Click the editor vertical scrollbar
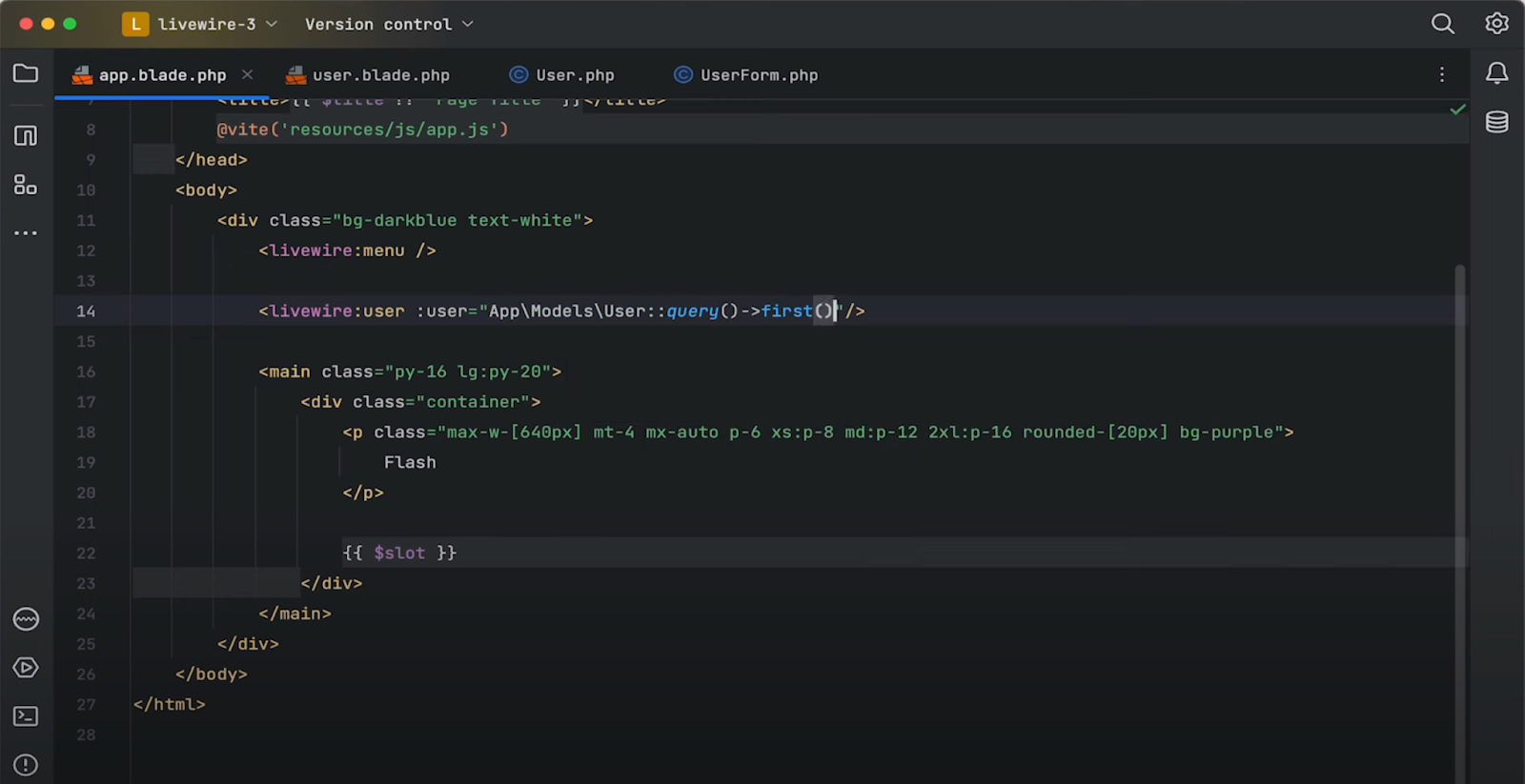This screenshot has width=1525, height=784. click(1459, 524)
